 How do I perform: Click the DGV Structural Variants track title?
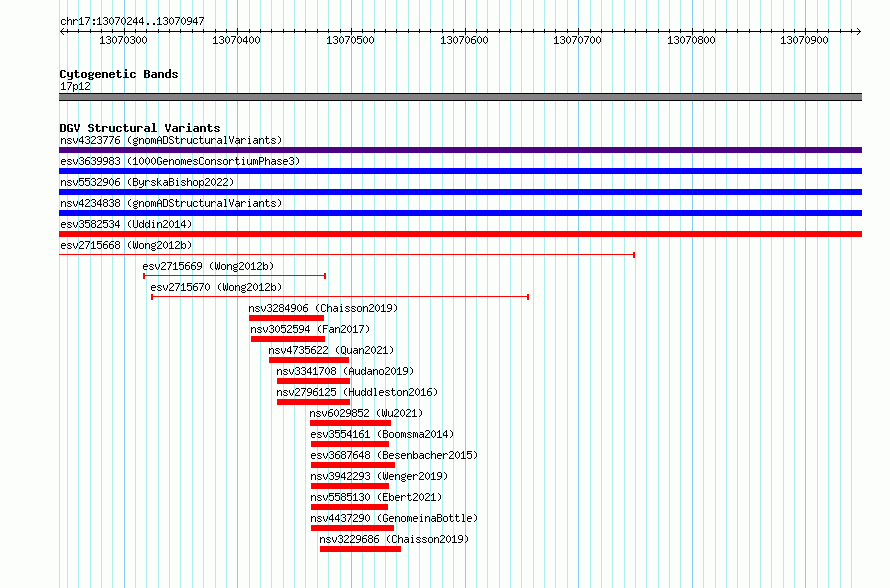140,128
